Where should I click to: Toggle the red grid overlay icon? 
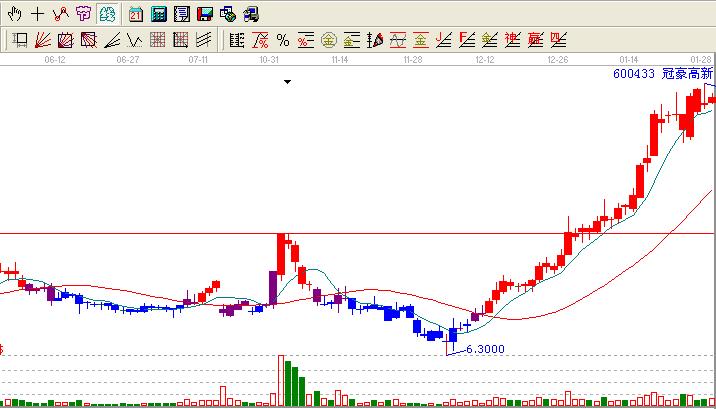pos(158,41)
